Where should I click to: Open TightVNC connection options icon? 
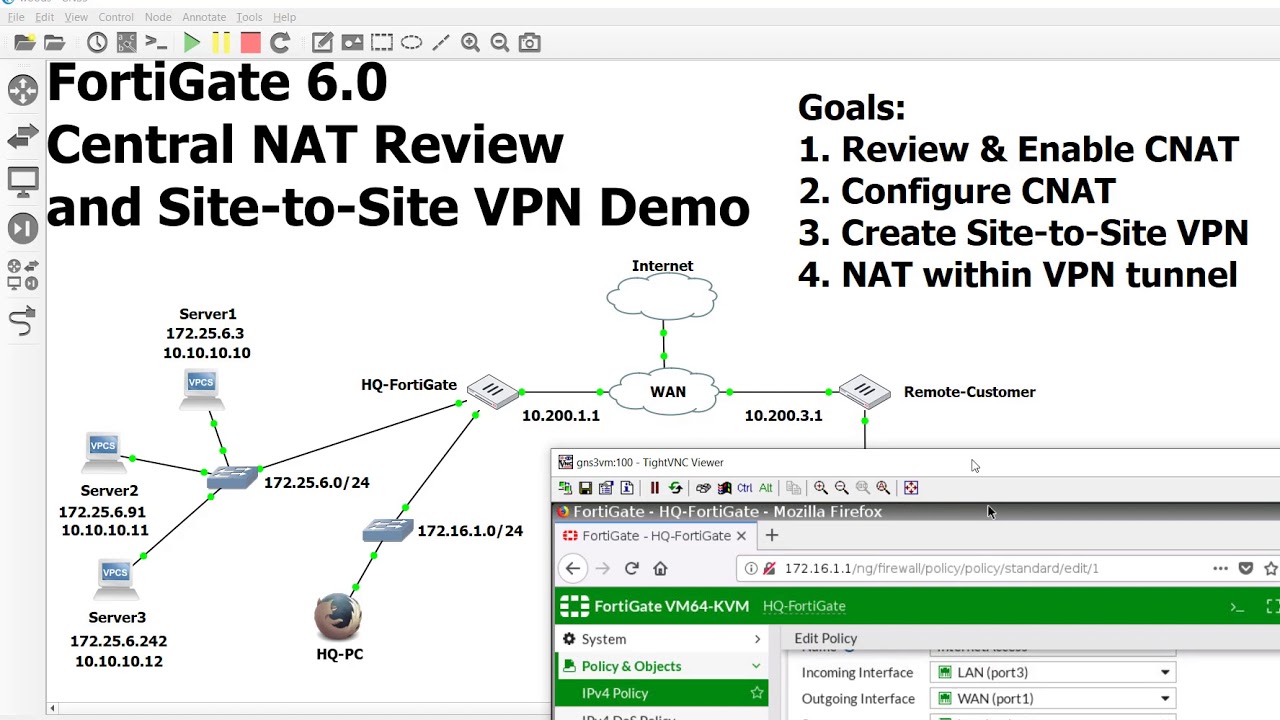(606, 488)
